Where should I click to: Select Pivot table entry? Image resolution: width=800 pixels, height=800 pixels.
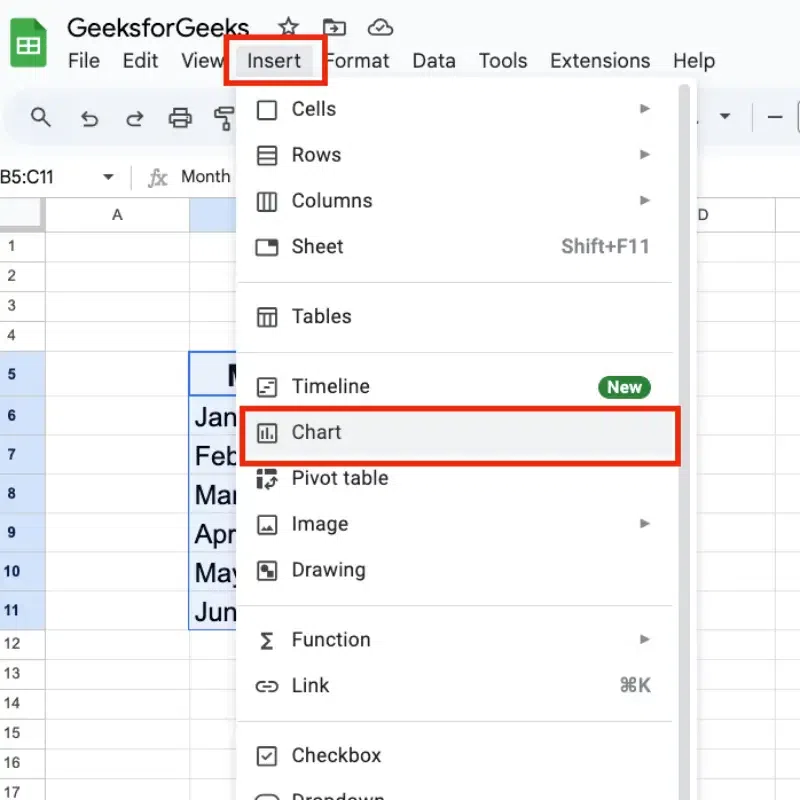[458, 479]
